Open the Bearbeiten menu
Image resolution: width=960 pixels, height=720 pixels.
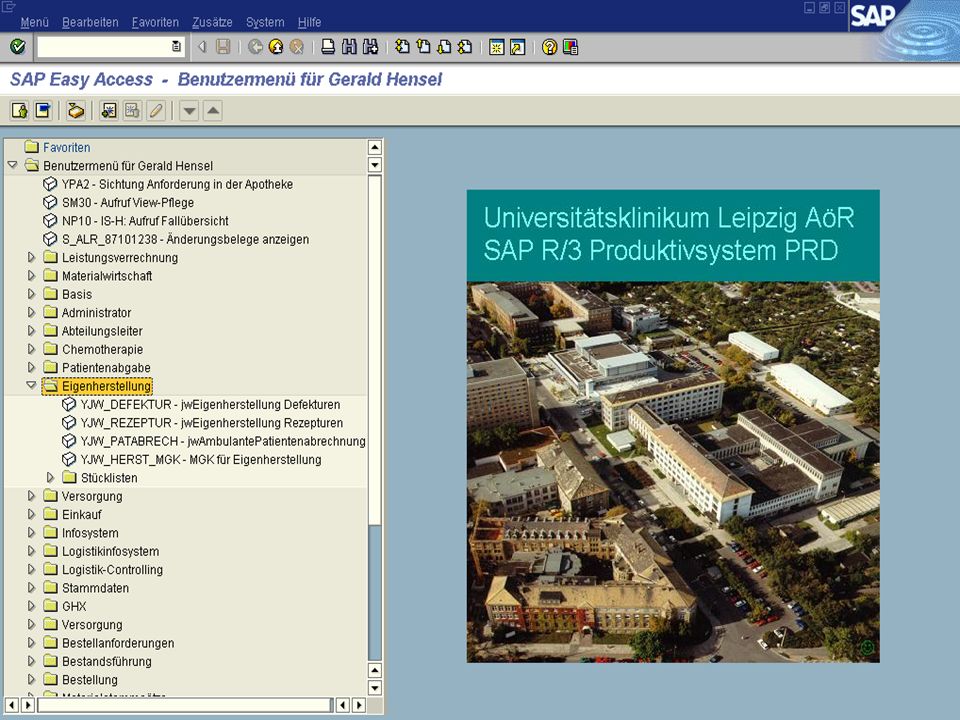tap(90, 22)
